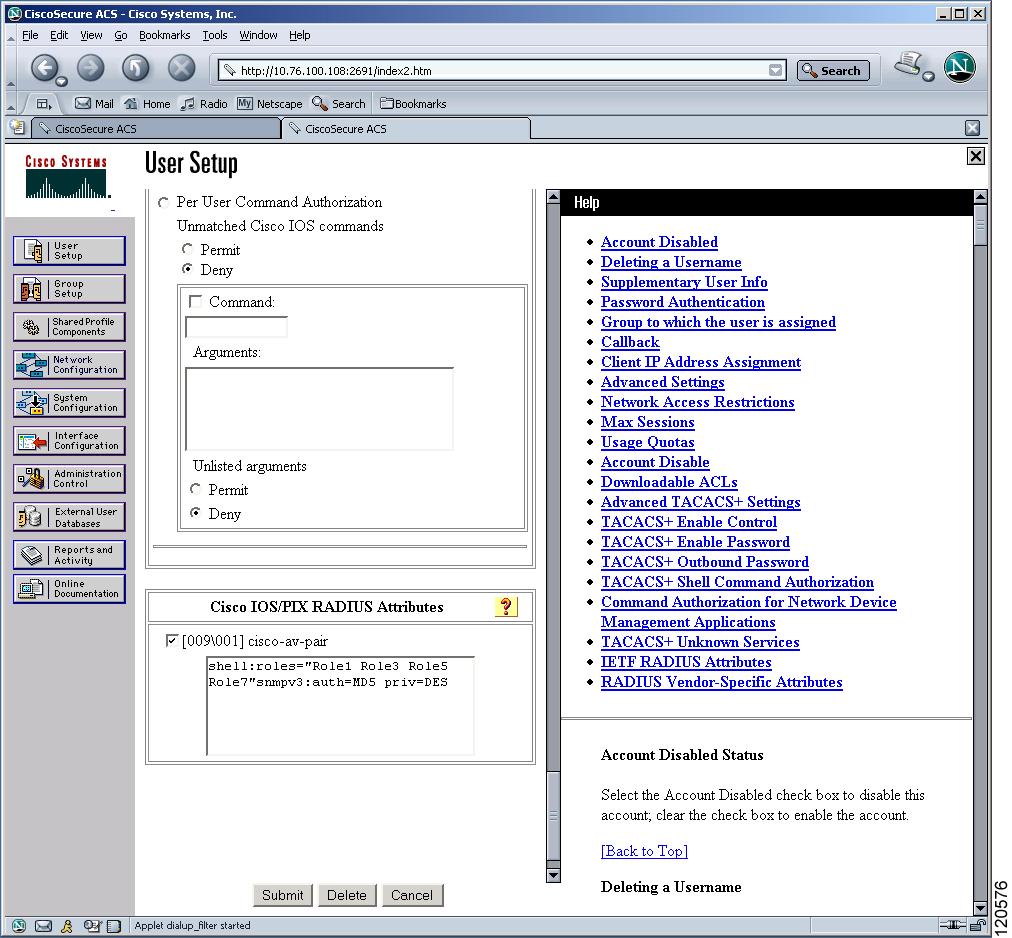
Task: Click the Cancel button
Action: [412, 895]
